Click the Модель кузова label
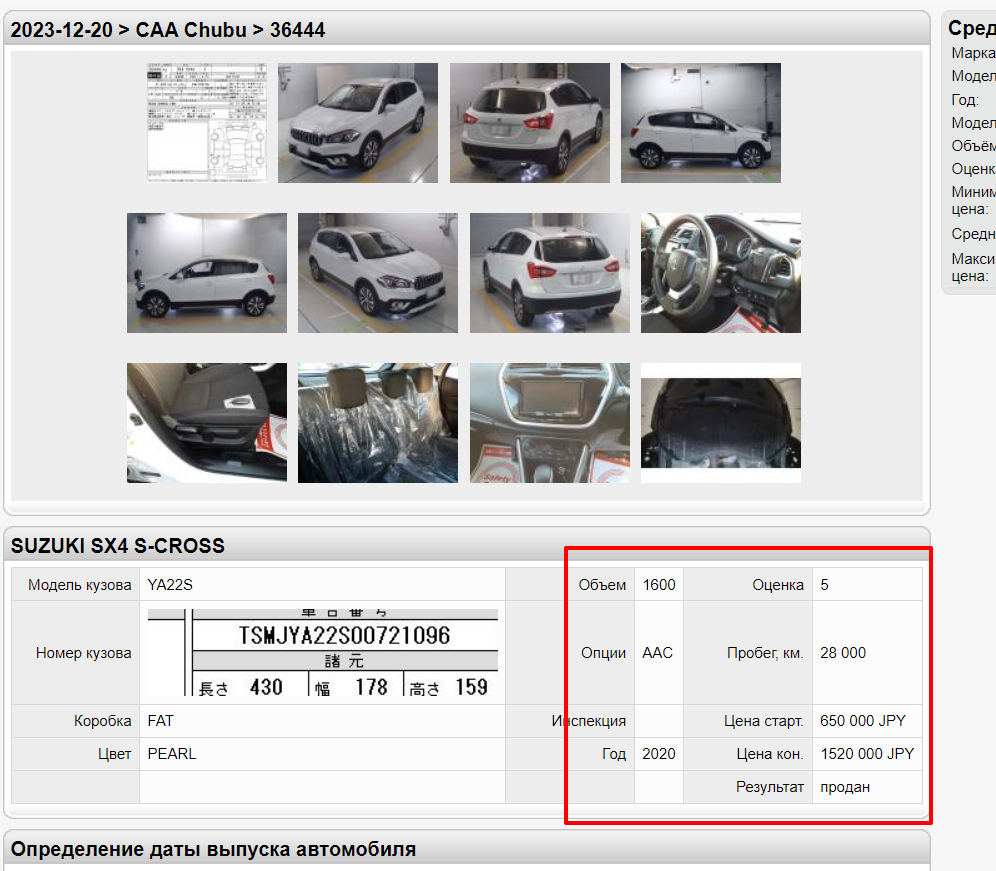 pyautogui.click(x=79, y=585)
